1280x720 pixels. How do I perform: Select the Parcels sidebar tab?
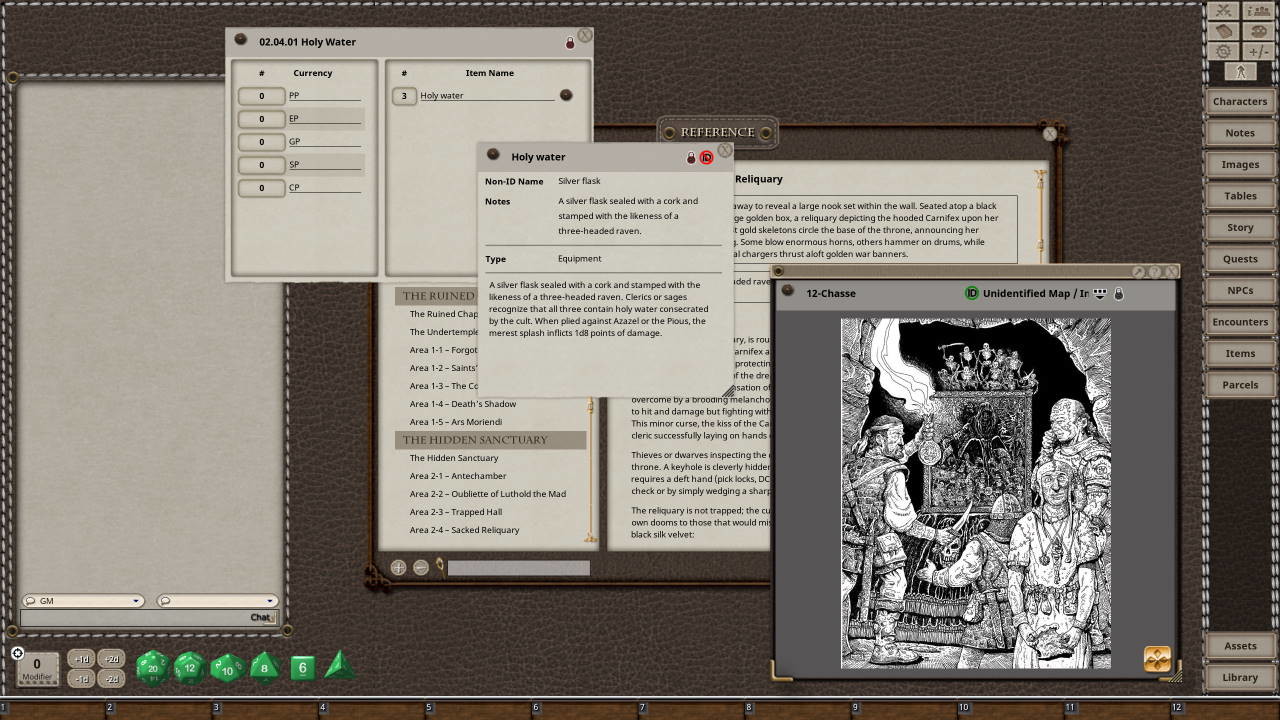pyautogui.click(x=1239, y=384)
